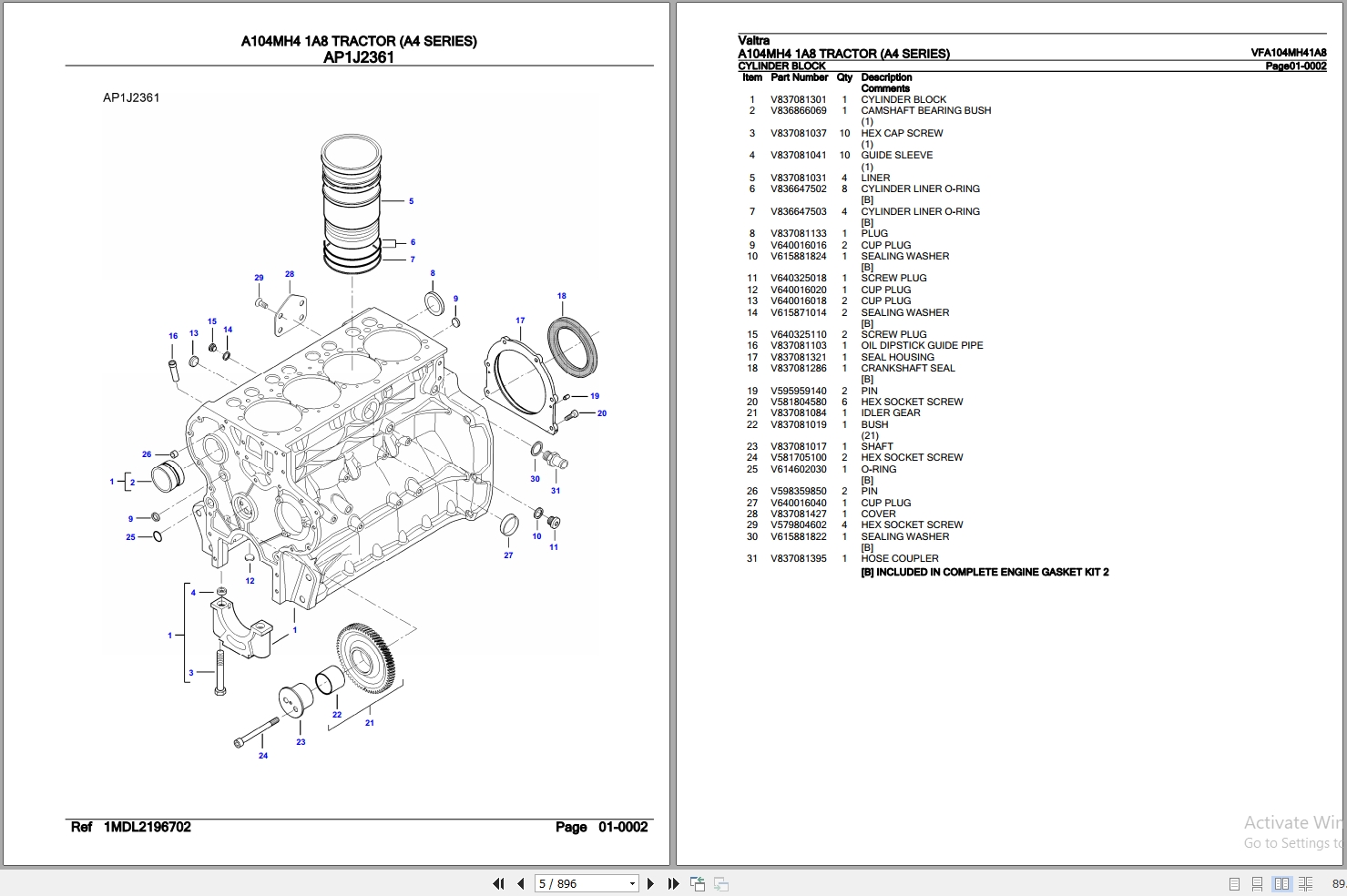Switch to single page view

(1235, 883)
